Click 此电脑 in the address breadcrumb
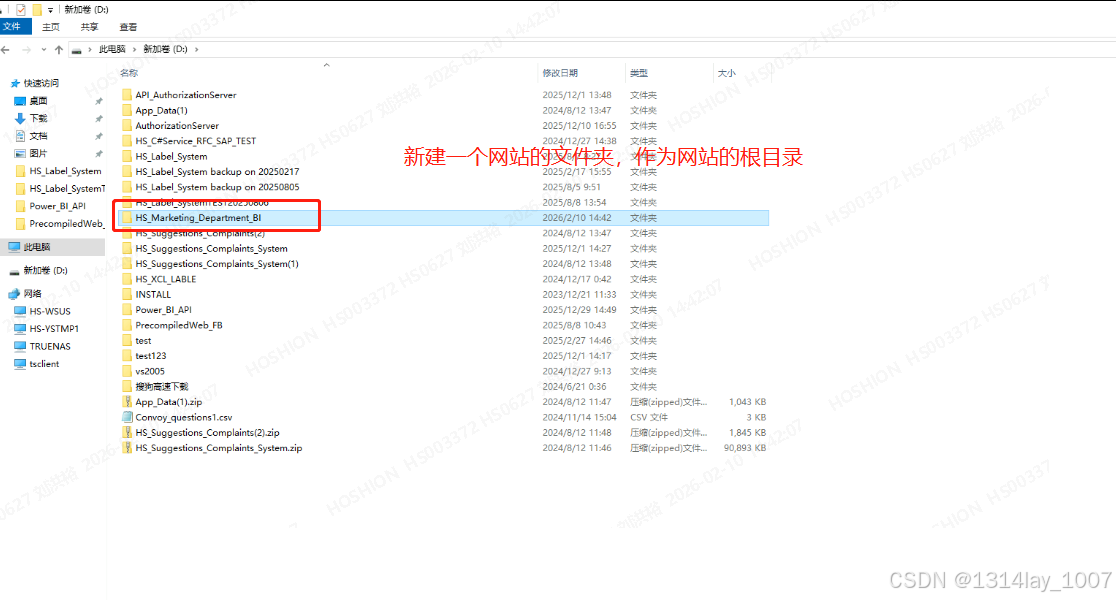 pyautogui.click(x=112, y=49)
